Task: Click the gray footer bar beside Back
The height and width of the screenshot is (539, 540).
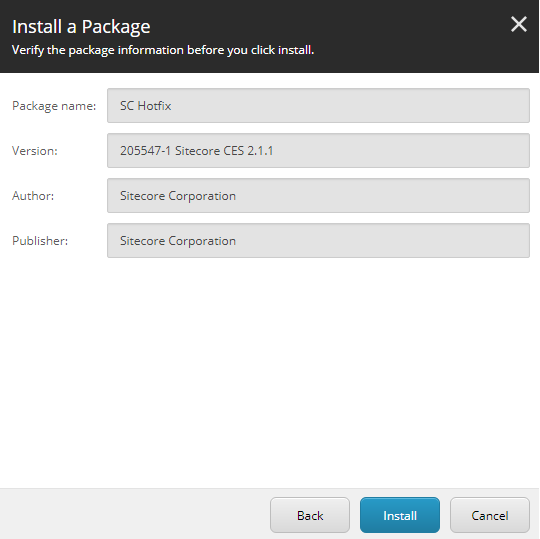Action: (x=134, y=514)
